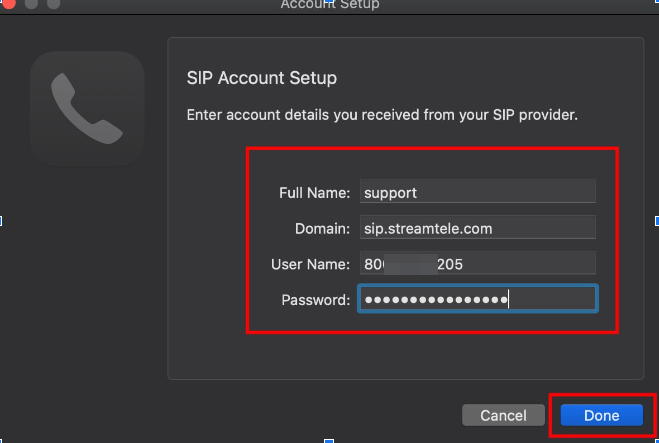Click the Password label
The image size is (659, 443).
315,299
